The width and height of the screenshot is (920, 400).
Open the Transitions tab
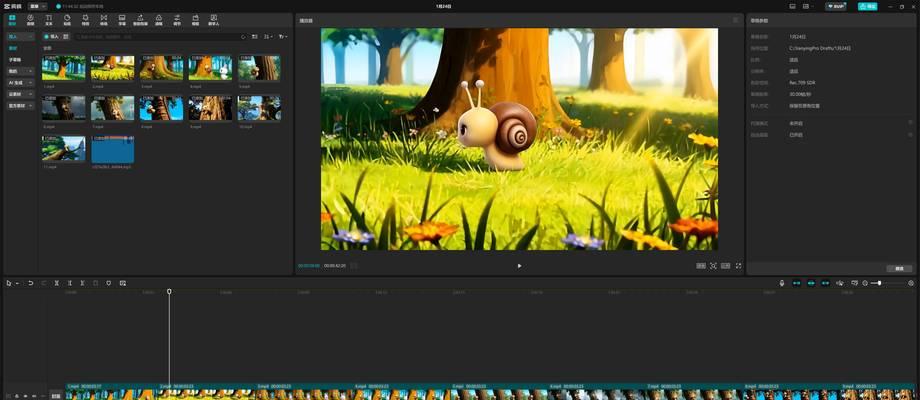104,20
